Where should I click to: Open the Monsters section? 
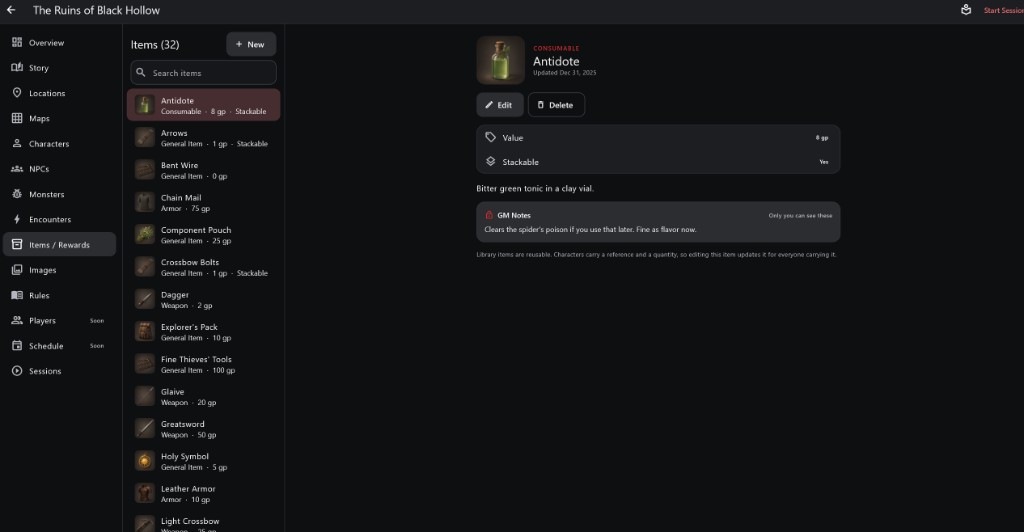[59, 195]
